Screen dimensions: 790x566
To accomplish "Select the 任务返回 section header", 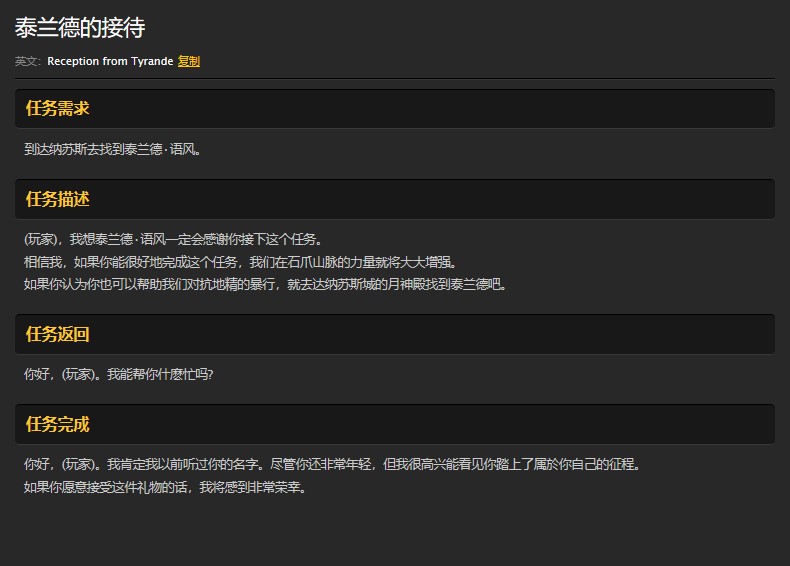I will coord(58,334).
